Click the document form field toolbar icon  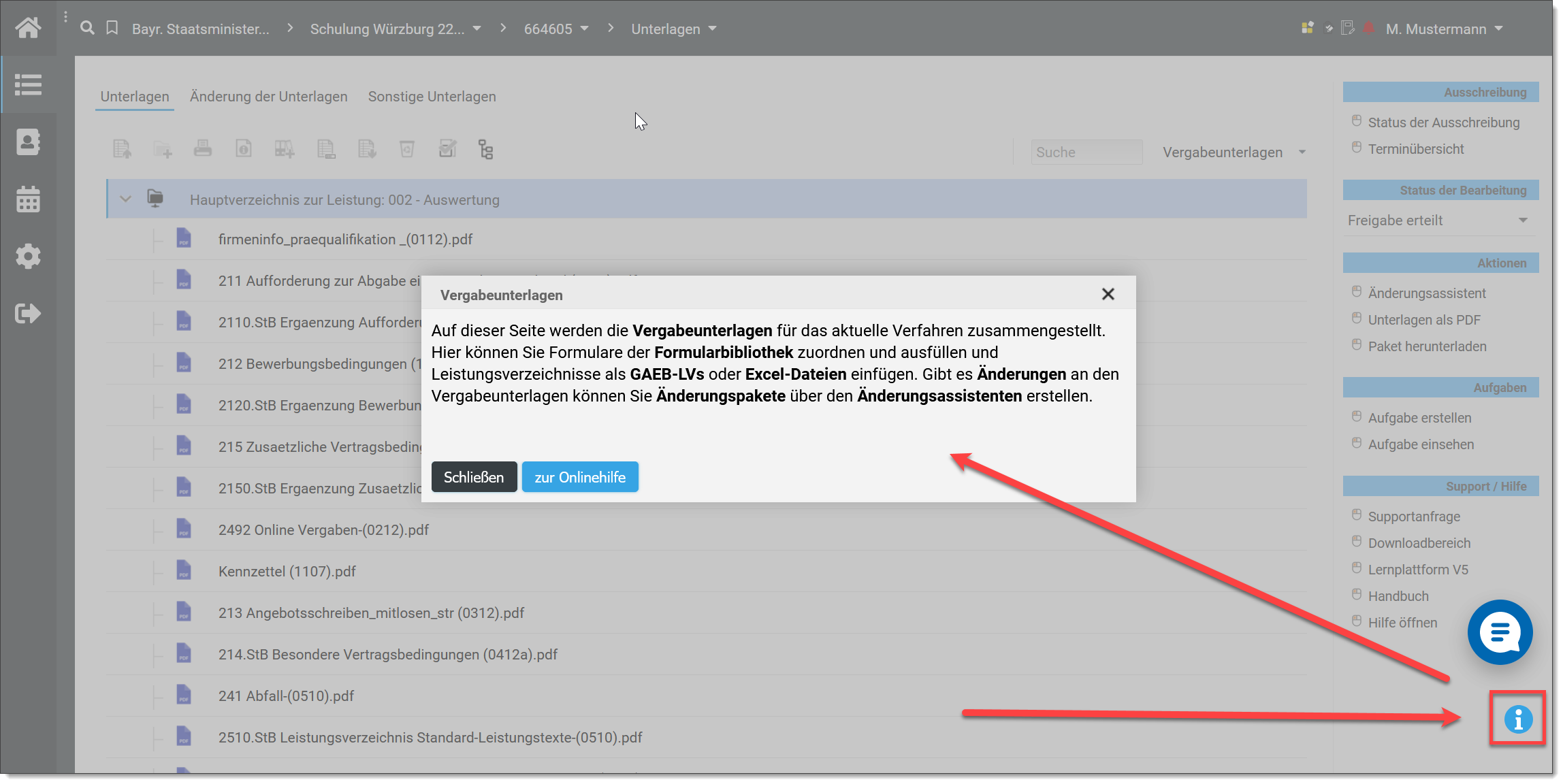click(326, 149)
